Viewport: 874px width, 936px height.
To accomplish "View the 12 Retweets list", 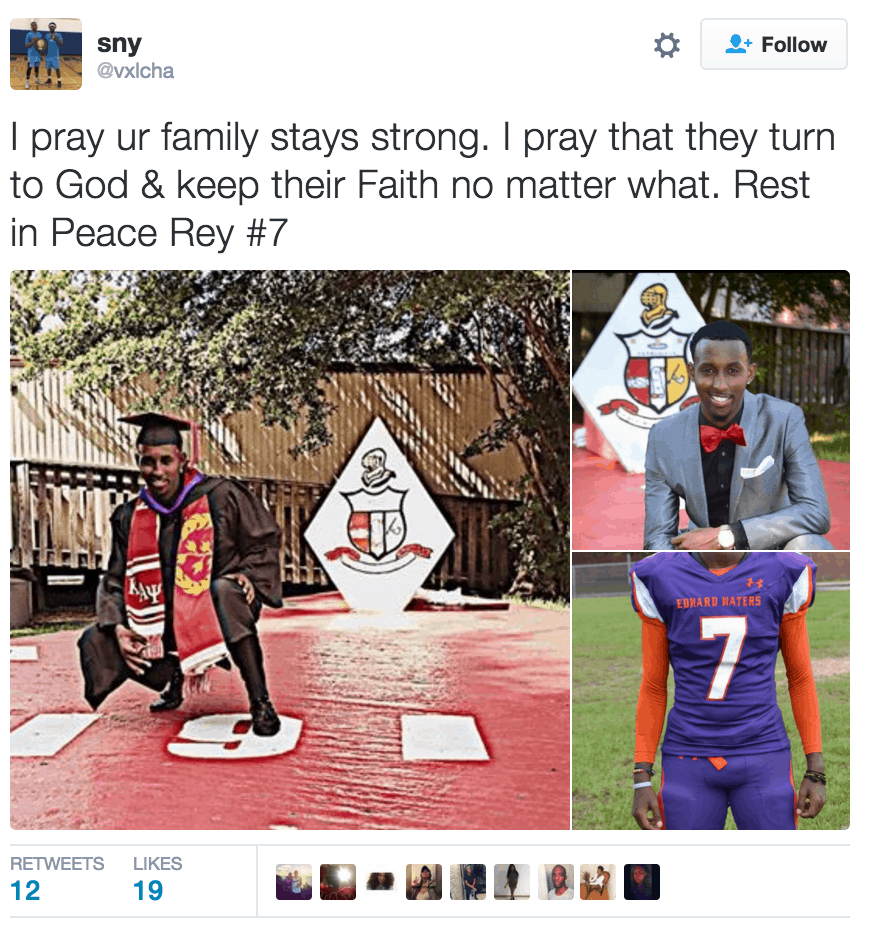I will coord(57,879).
